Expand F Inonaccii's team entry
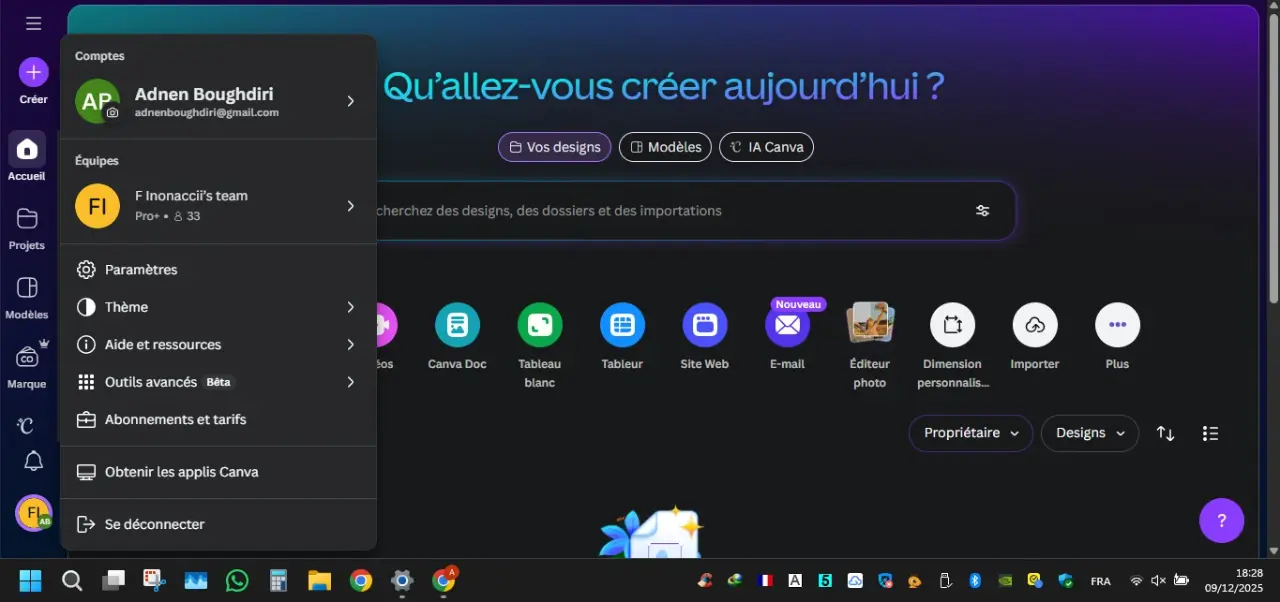Viewport: 1280px width, 602px height. 218,206
